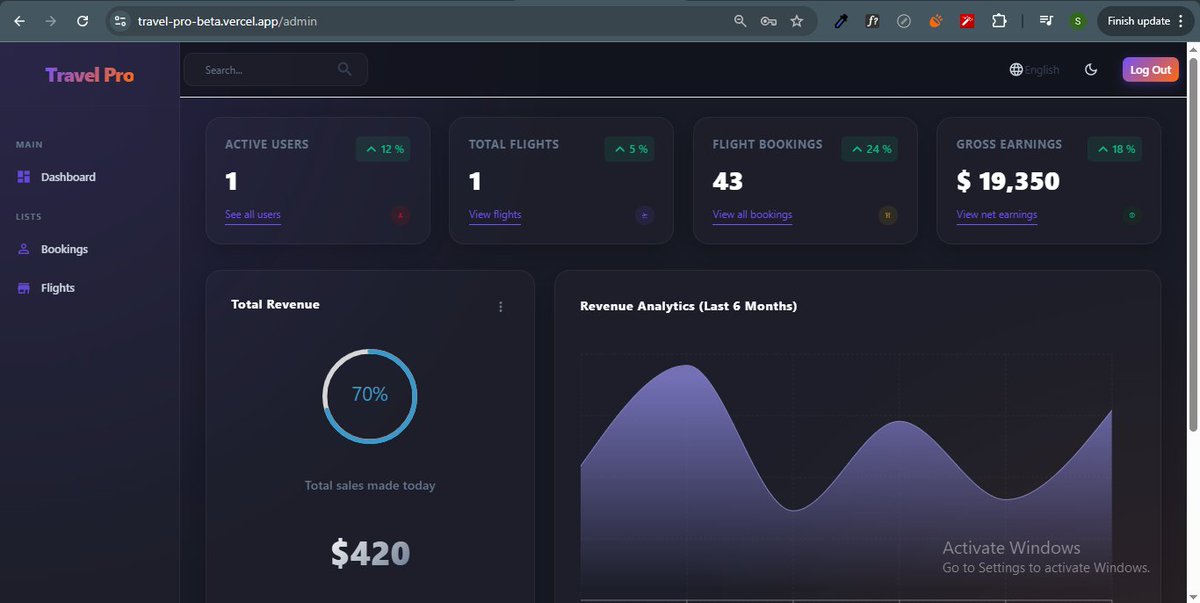Click the 12 % badge on Active Users
The width and height of the screenshot is (1200, 603).
pos(384,149)
